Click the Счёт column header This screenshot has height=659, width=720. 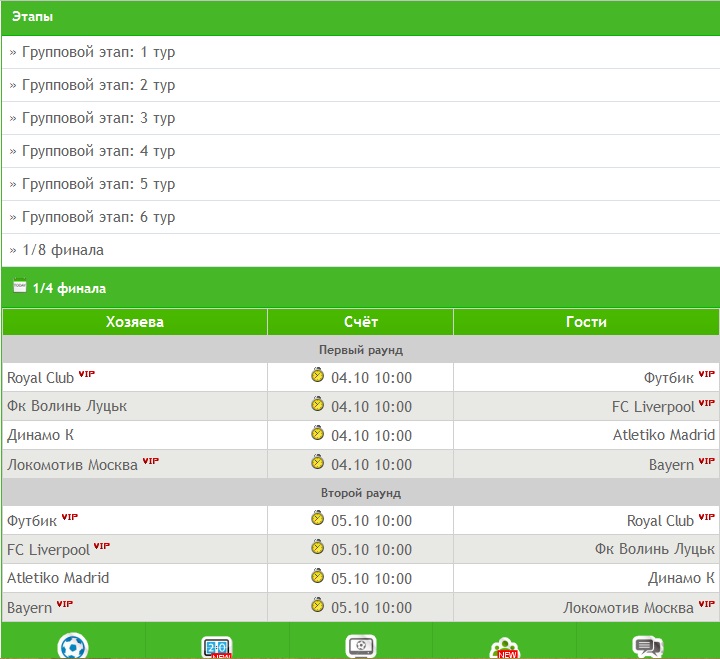click(x=360, y=322)
